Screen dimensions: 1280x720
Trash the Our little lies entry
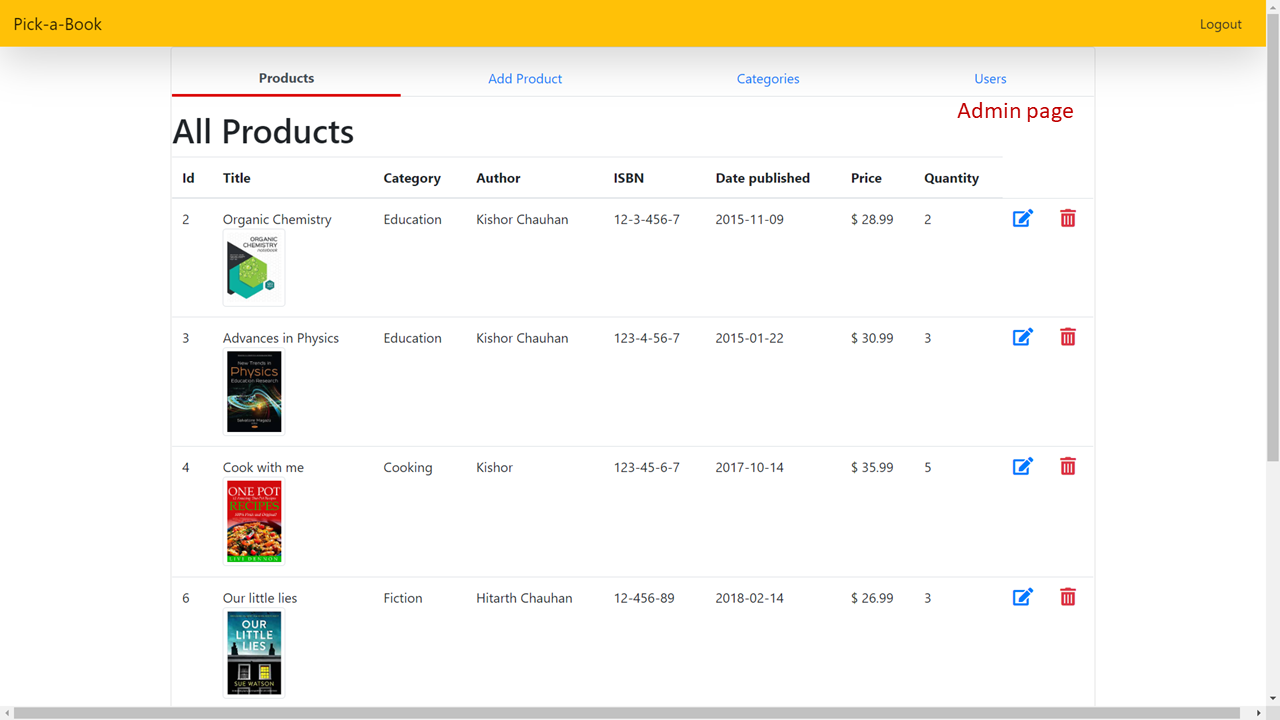click(1068, 597)
